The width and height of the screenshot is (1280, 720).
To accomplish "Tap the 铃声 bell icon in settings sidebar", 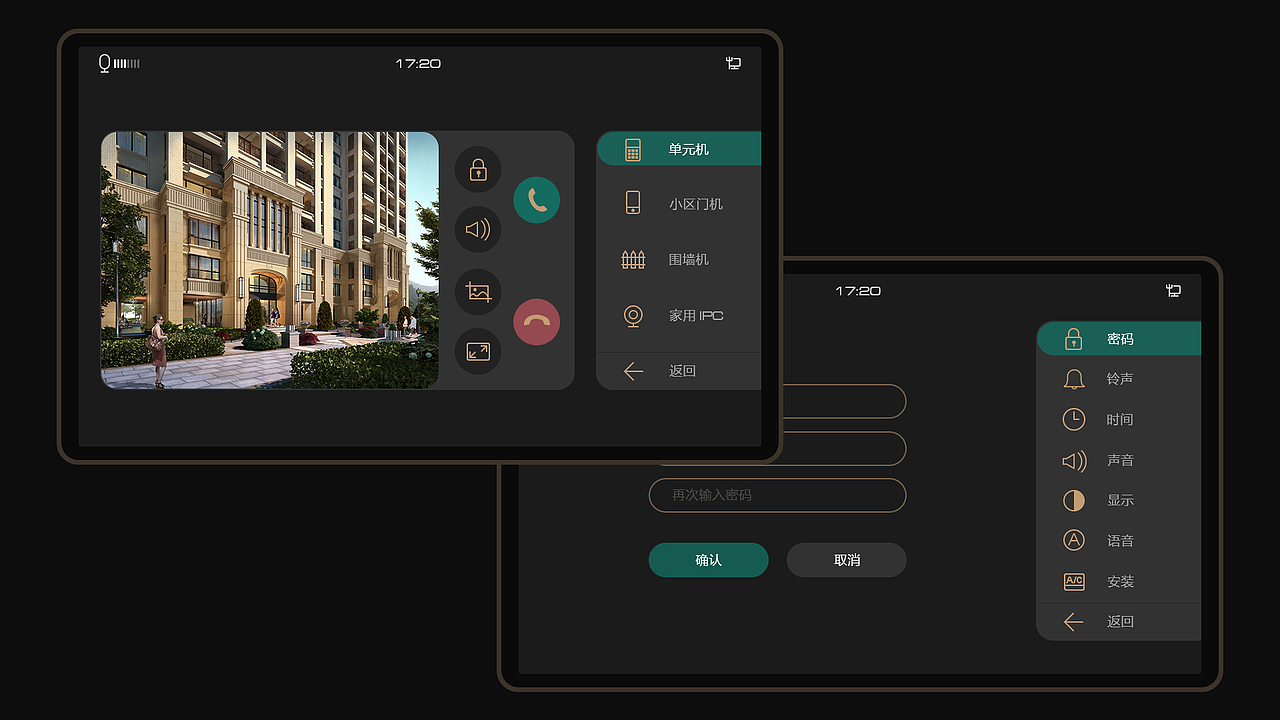I will pos(1073,378).
